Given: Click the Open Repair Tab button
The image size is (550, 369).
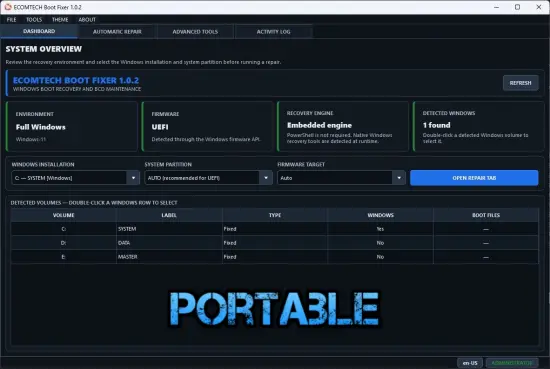Looking at the screenshot, I should pos(474,178).
